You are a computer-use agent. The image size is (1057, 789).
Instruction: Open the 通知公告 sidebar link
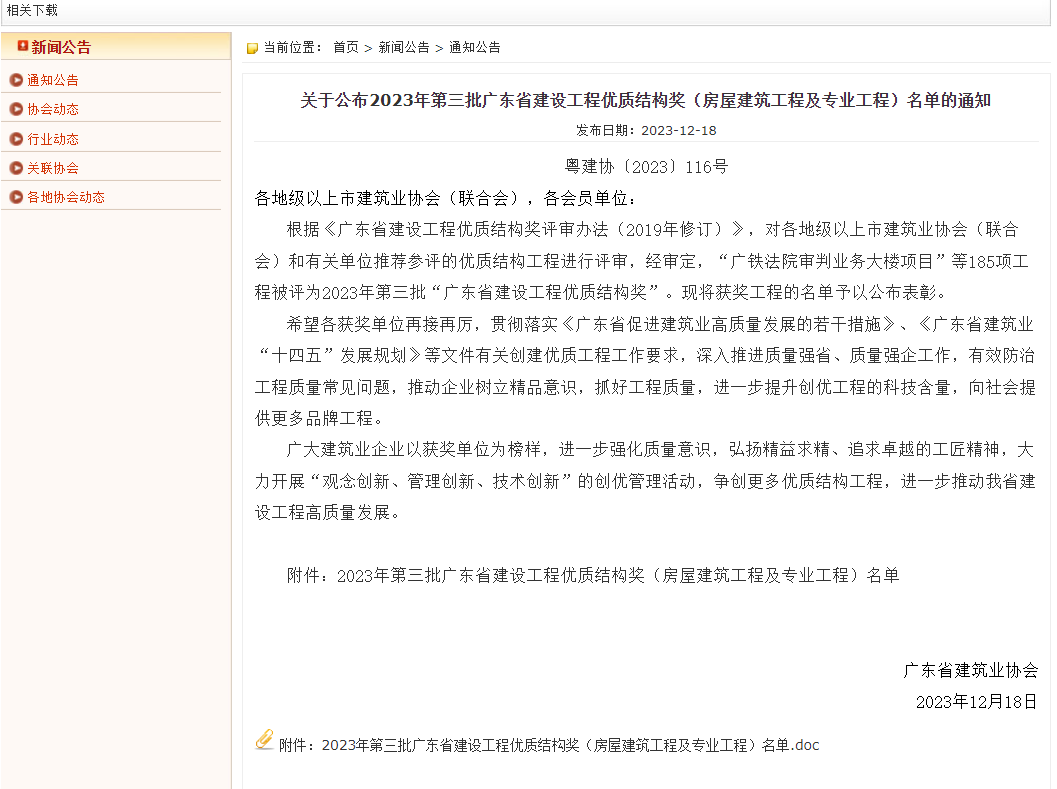point(53,80)
